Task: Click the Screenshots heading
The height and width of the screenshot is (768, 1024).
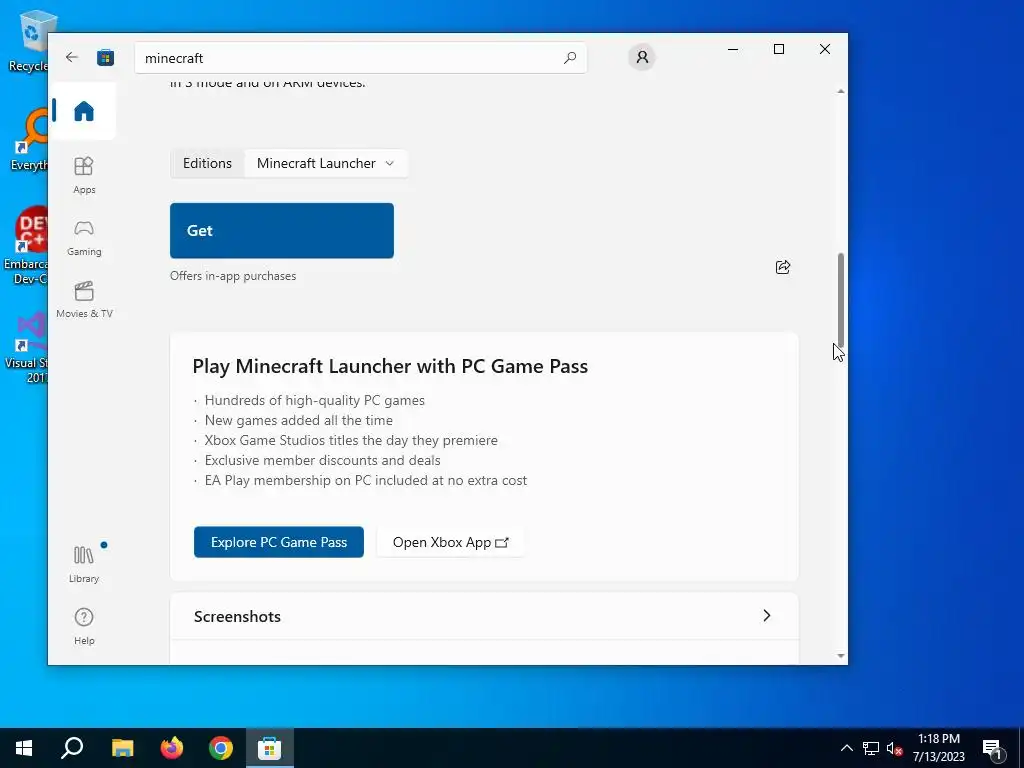Action: [237, 616]
